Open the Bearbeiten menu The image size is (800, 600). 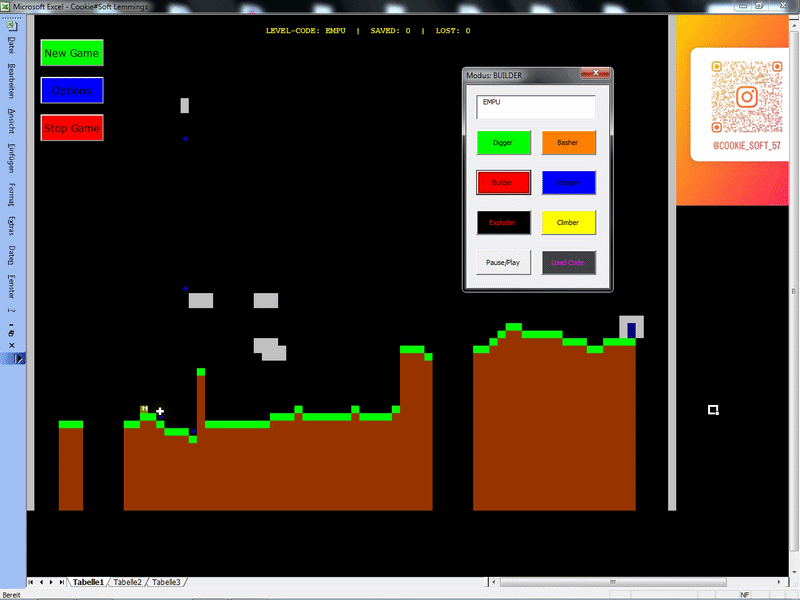coord(11,81)
